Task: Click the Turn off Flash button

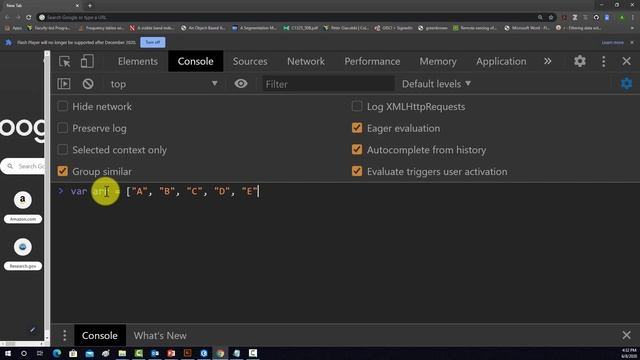Action: [153, 42]
